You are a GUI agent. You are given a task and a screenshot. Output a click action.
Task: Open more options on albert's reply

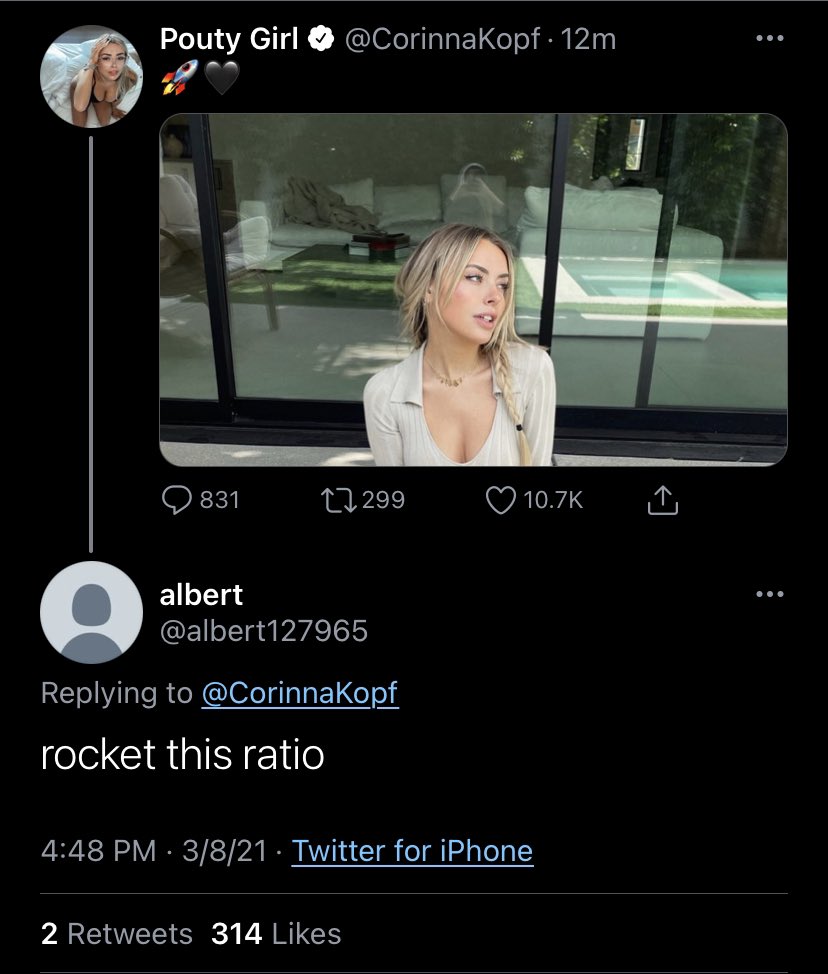click(770, 594)
